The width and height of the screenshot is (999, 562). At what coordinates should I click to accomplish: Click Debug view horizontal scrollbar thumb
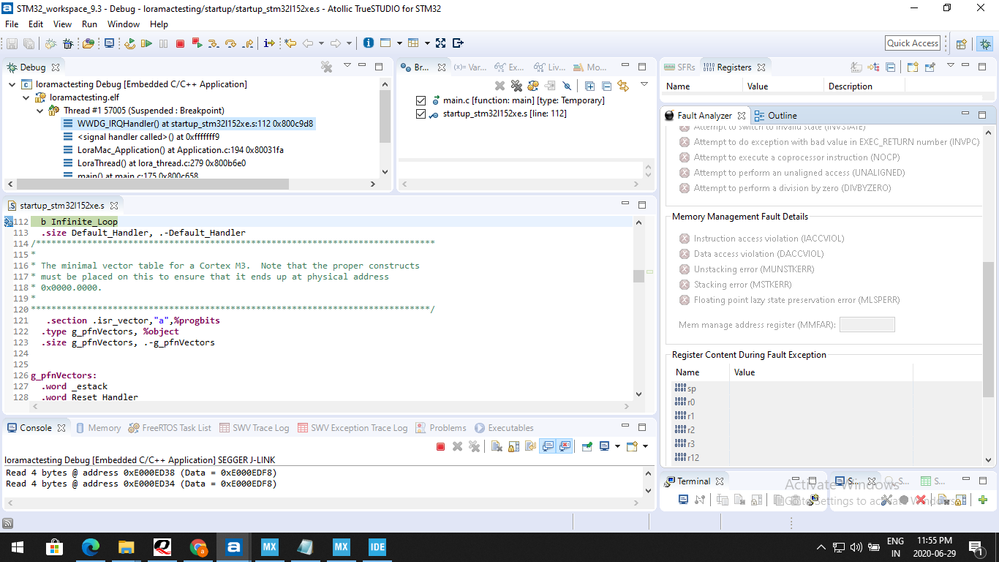point(153,184)
